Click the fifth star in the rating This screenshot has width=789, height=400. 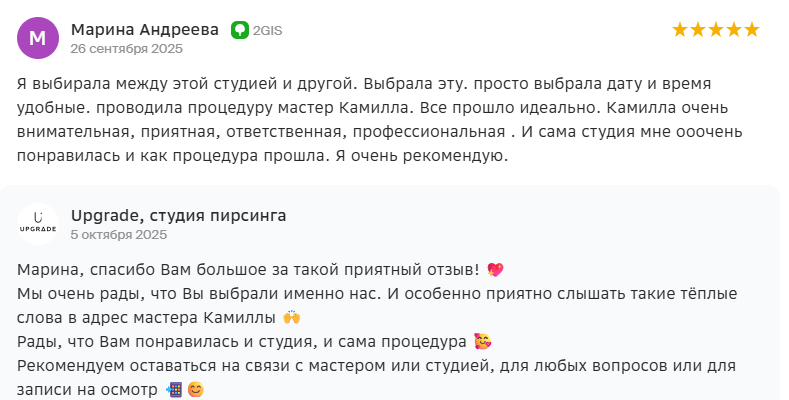(752, 30)
